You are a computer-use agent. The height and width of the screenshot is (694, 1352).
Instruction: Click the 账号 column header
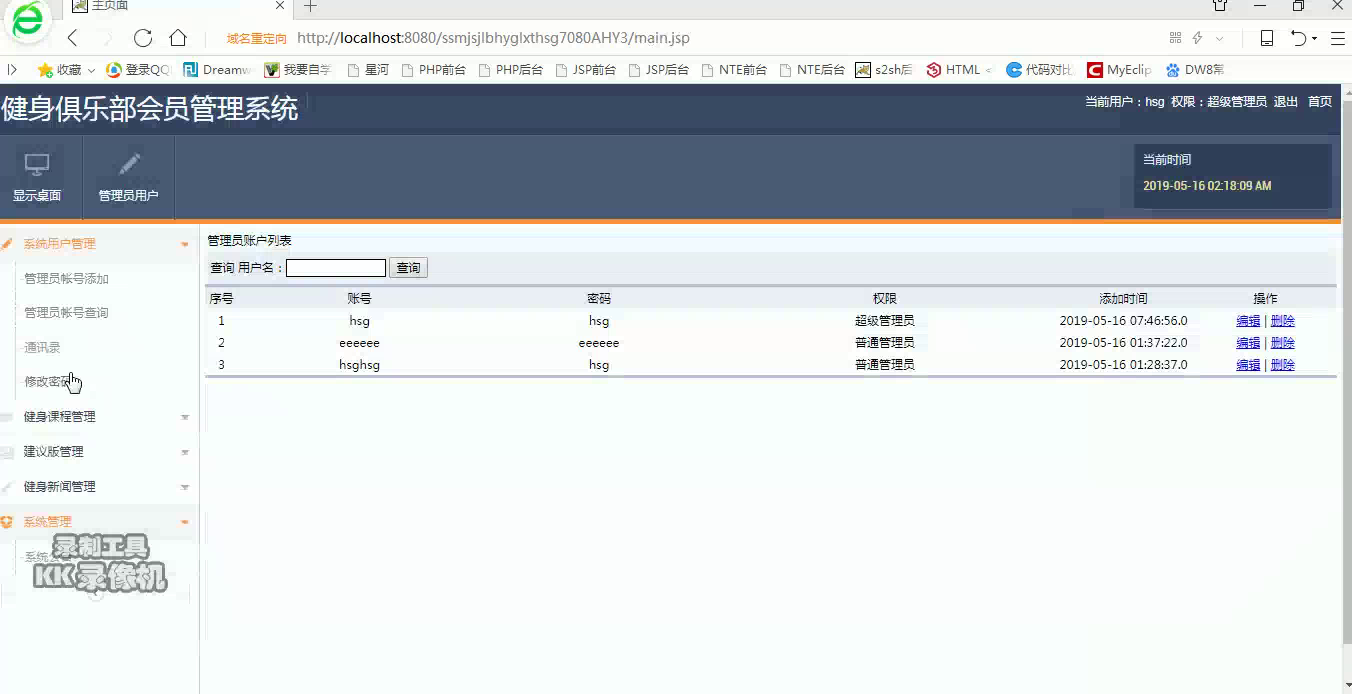[359, 299]
